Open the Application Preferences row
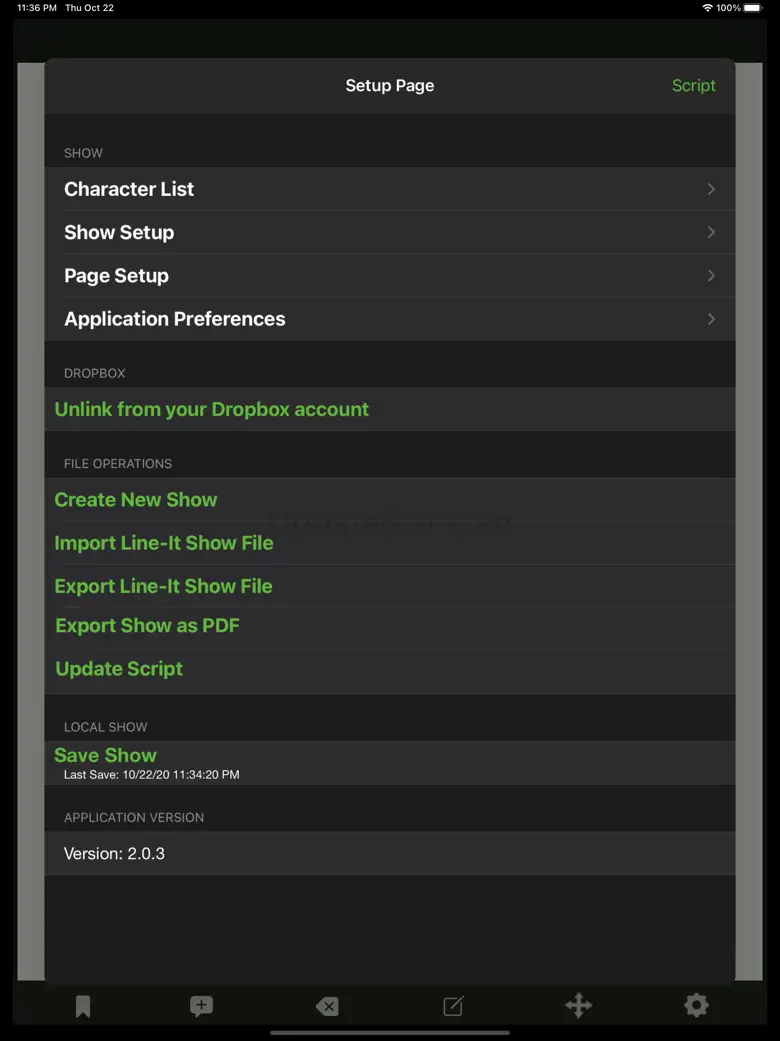The height and width of the screenshot is (1041, 780). [389, 319]
